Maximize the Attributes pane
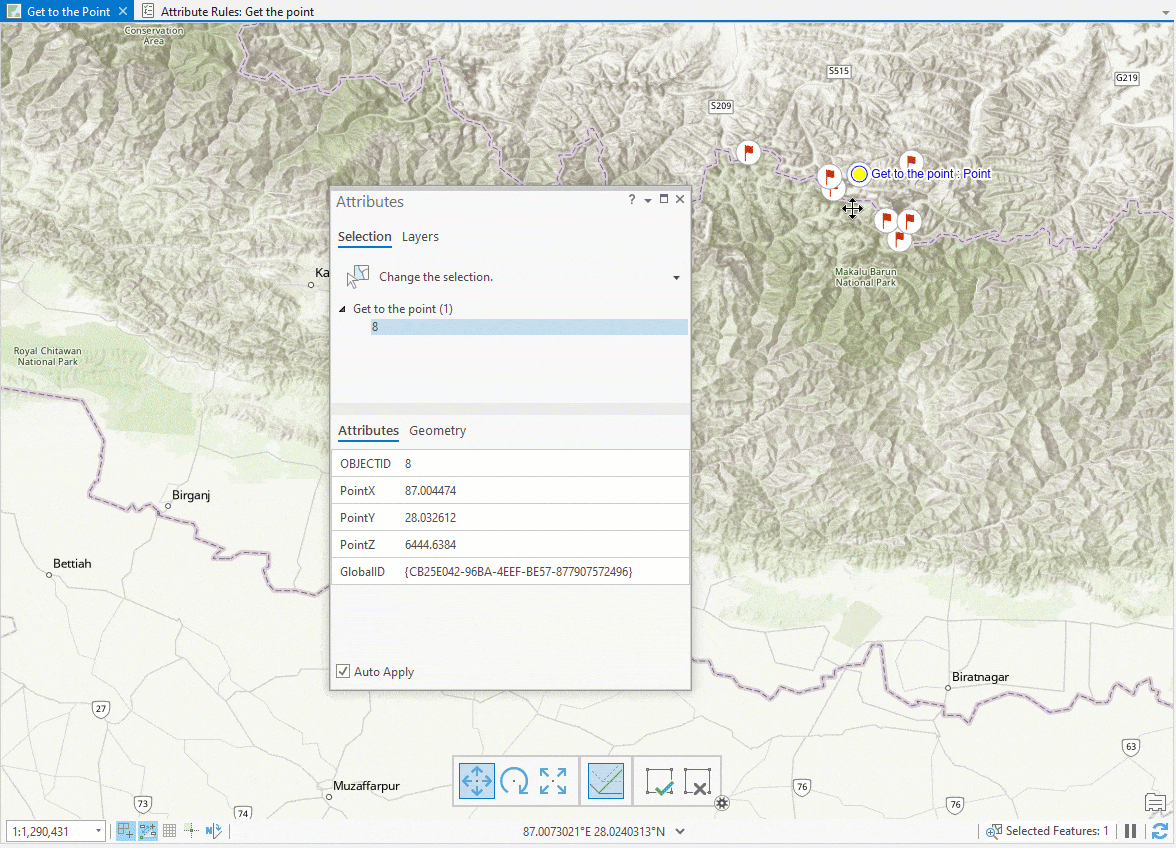Viewport: 1176px width, 848px height. (664, 199)
